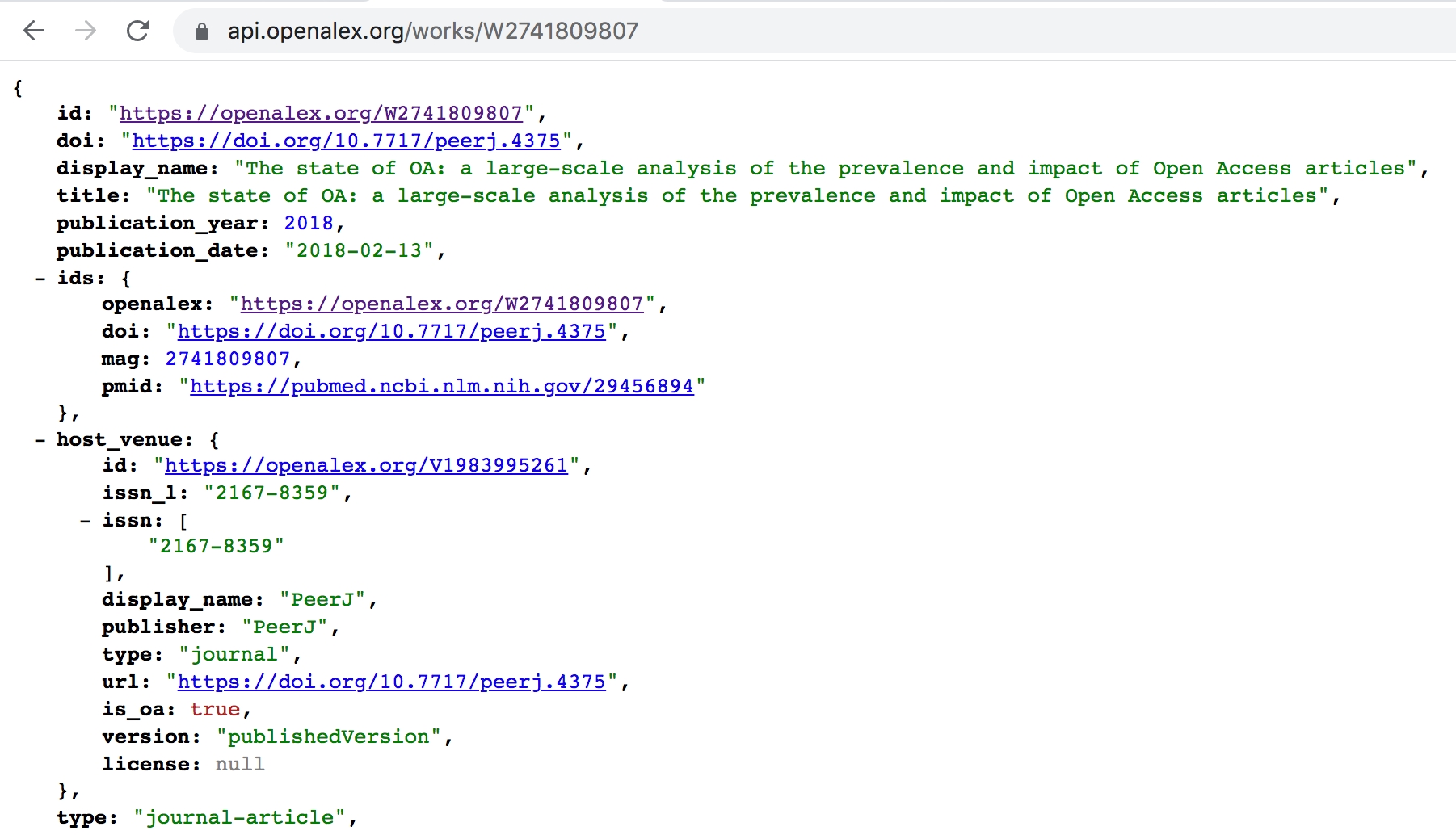1456x835 pixels.
Task: Open the top-level doi link
Action: 346,141
